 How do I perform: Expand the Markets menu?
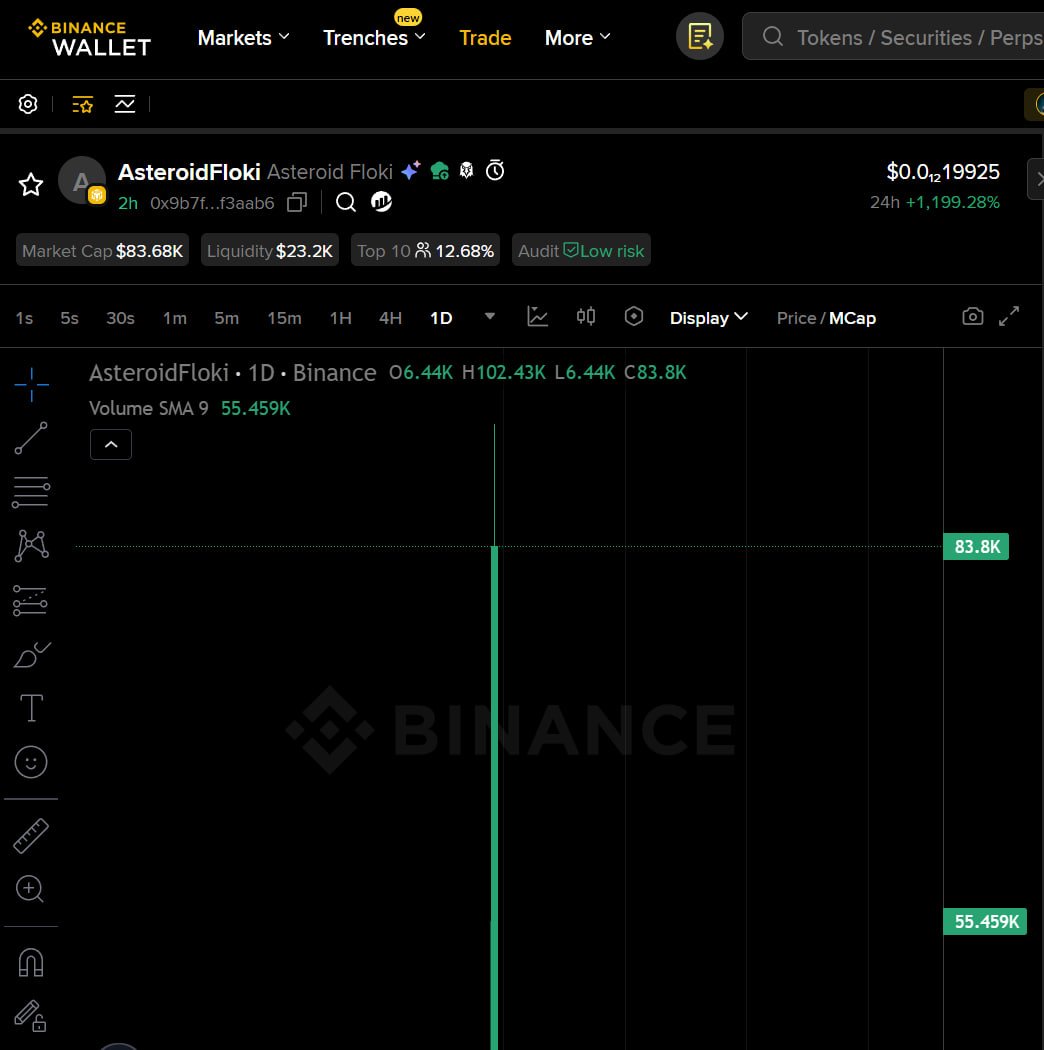(x=243, y=38)
